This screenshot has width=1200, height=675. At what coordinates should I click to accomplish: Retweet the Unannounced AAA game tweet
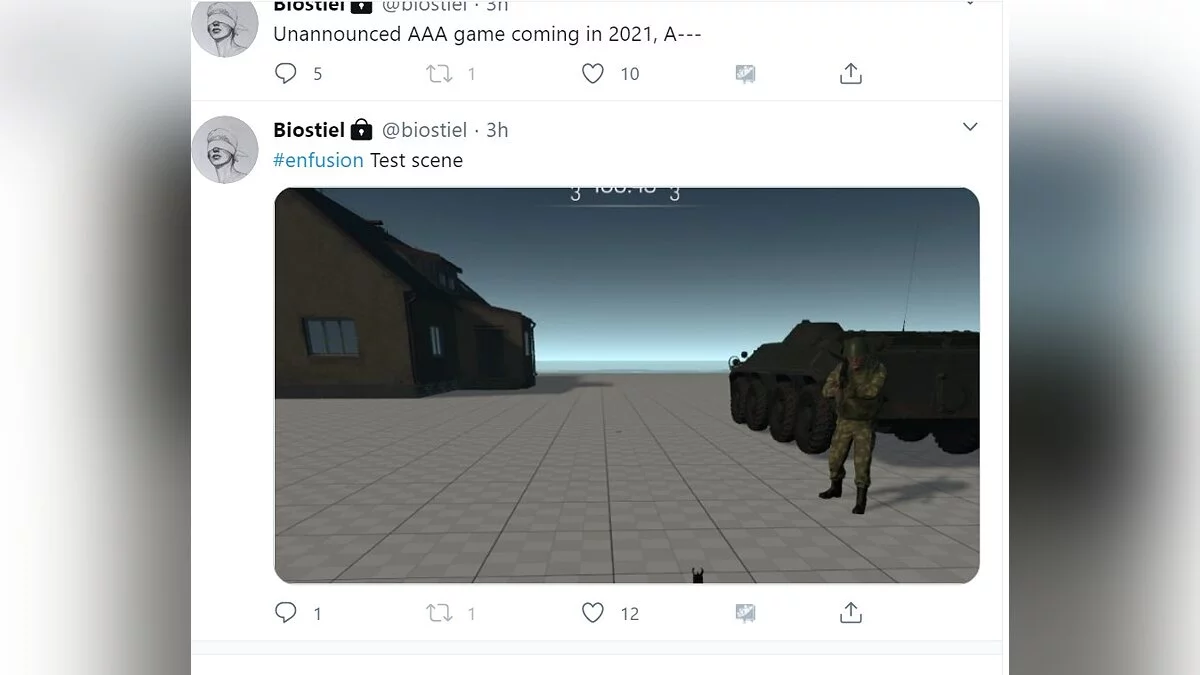[x=440, y=73]
